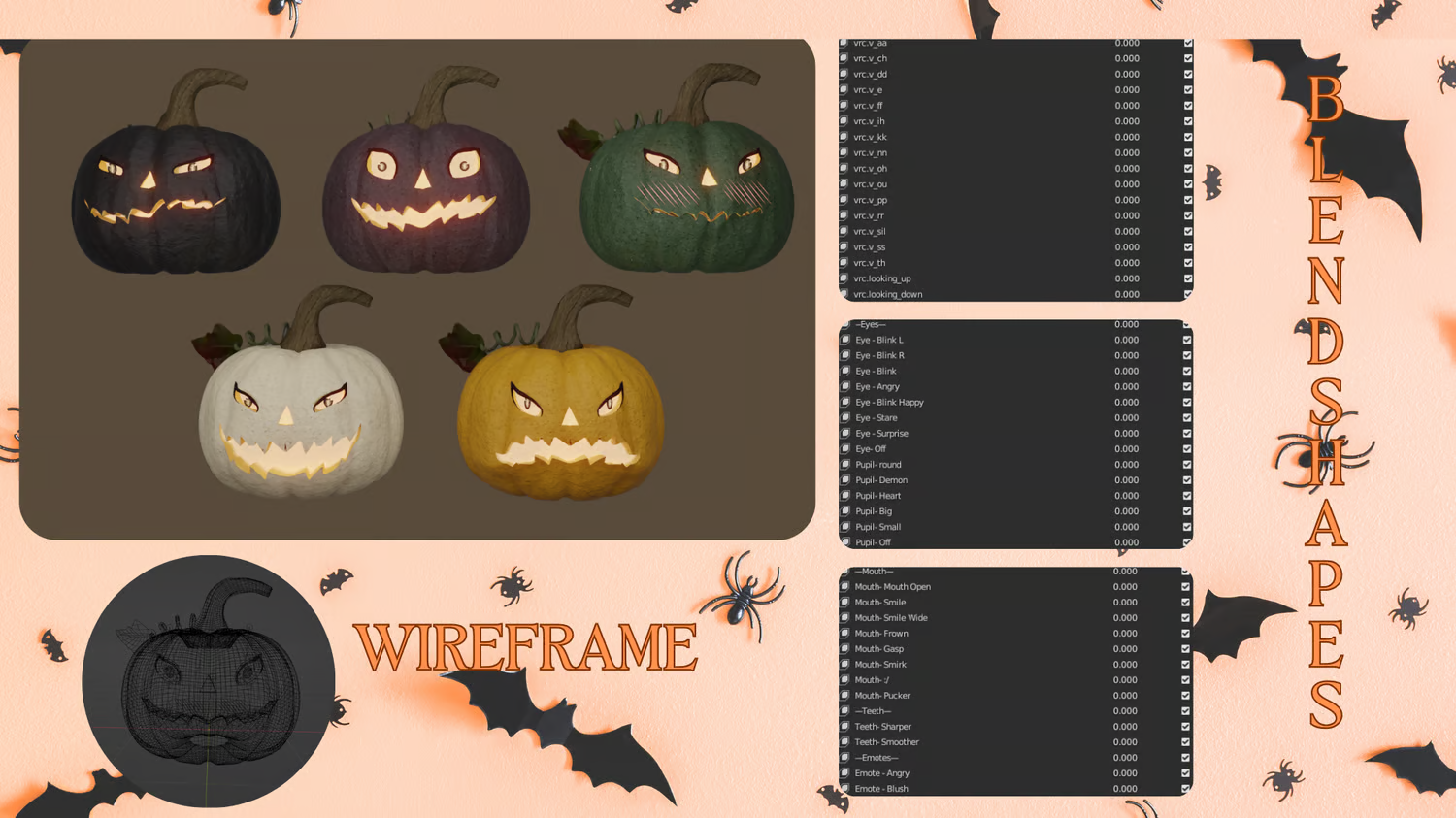Select the white pumpkin thumbnail
The height and width of the screenshot is (818, 1456).
click(x=299, y=392)
